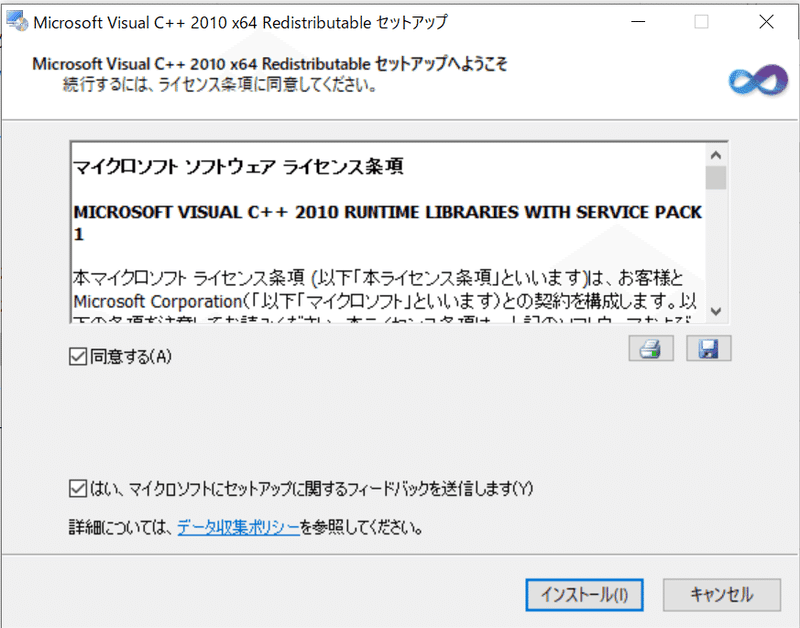This screenshot has height=628, width=800.
Task: Click the 続行するには、ライセンス条項に同意してください text
Action: pyautogui.click(x=220, y=84)
